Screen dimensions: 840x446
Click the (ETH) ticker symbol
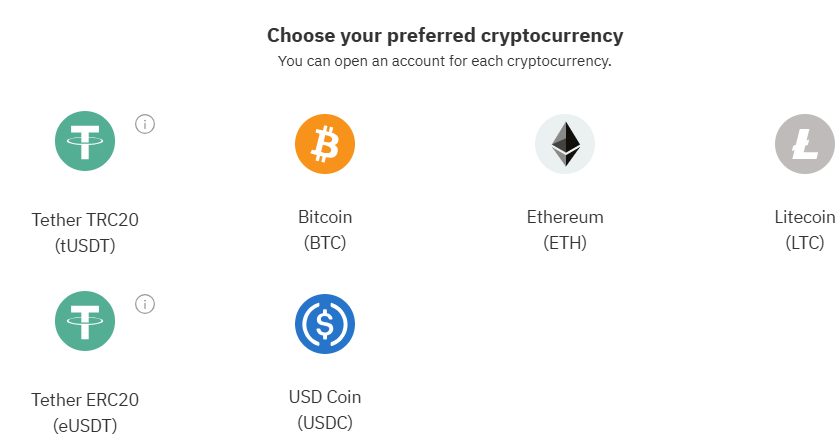[565, 242]
